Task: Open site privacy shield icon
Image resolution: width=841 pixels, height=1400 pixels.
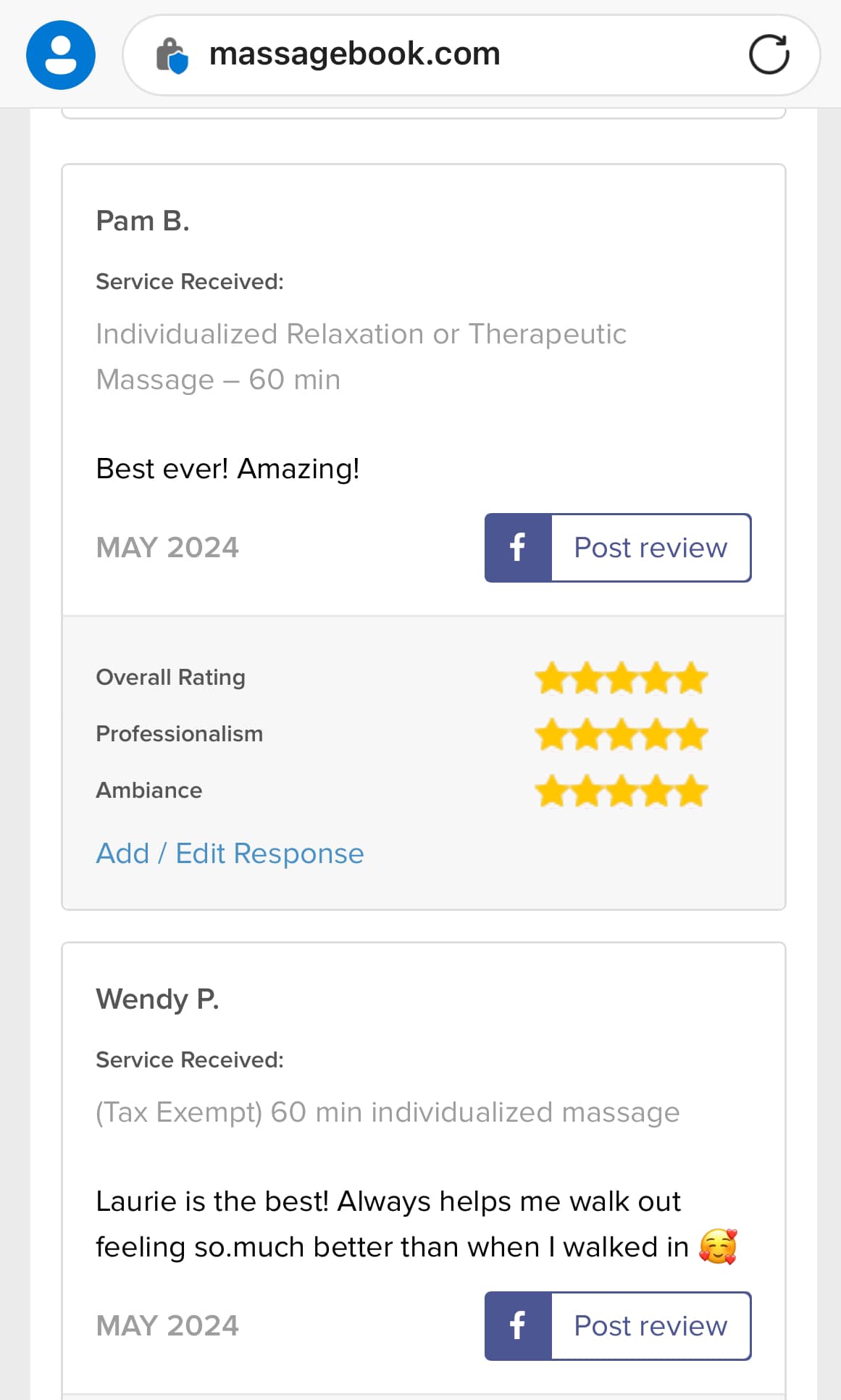Action: coord(172,55)
